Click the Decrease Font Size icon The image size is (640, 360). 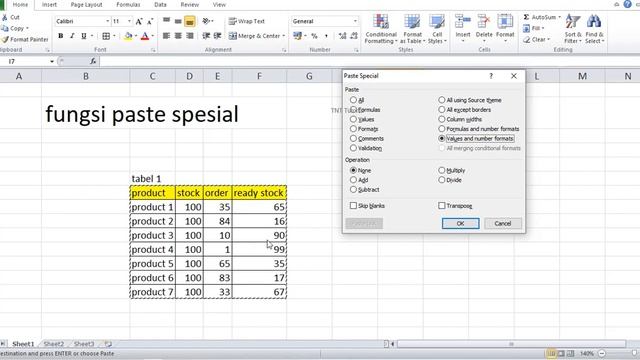coord(150,21)
